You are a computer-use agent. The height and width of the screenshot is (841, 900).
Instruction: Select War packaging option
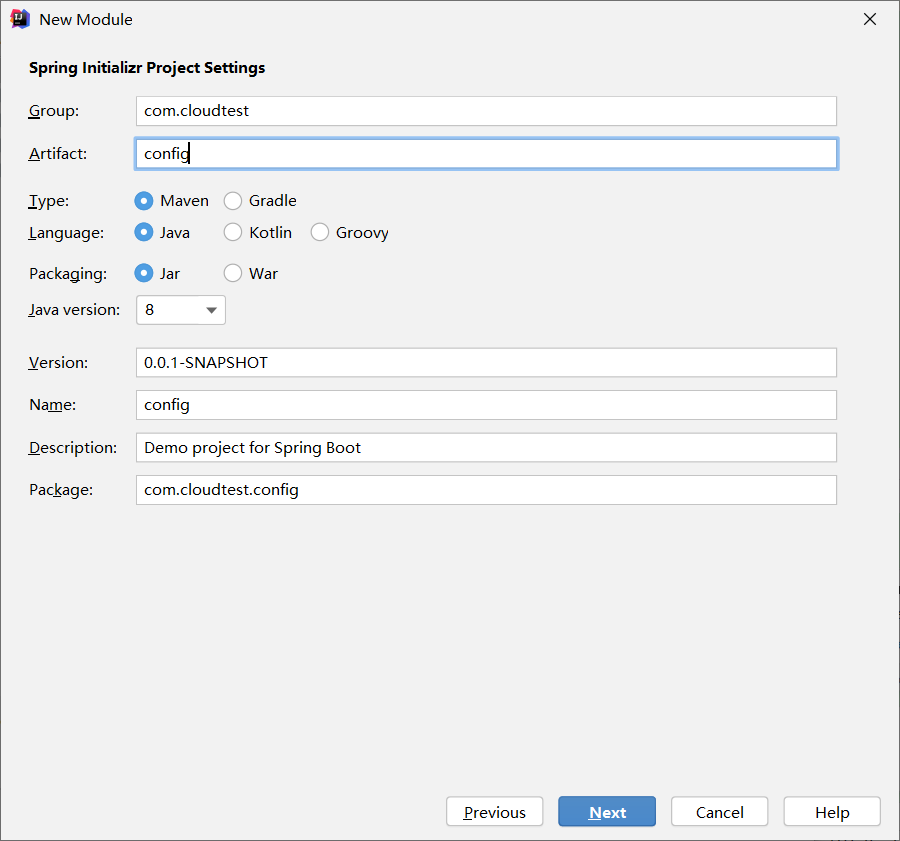(232, 273)
